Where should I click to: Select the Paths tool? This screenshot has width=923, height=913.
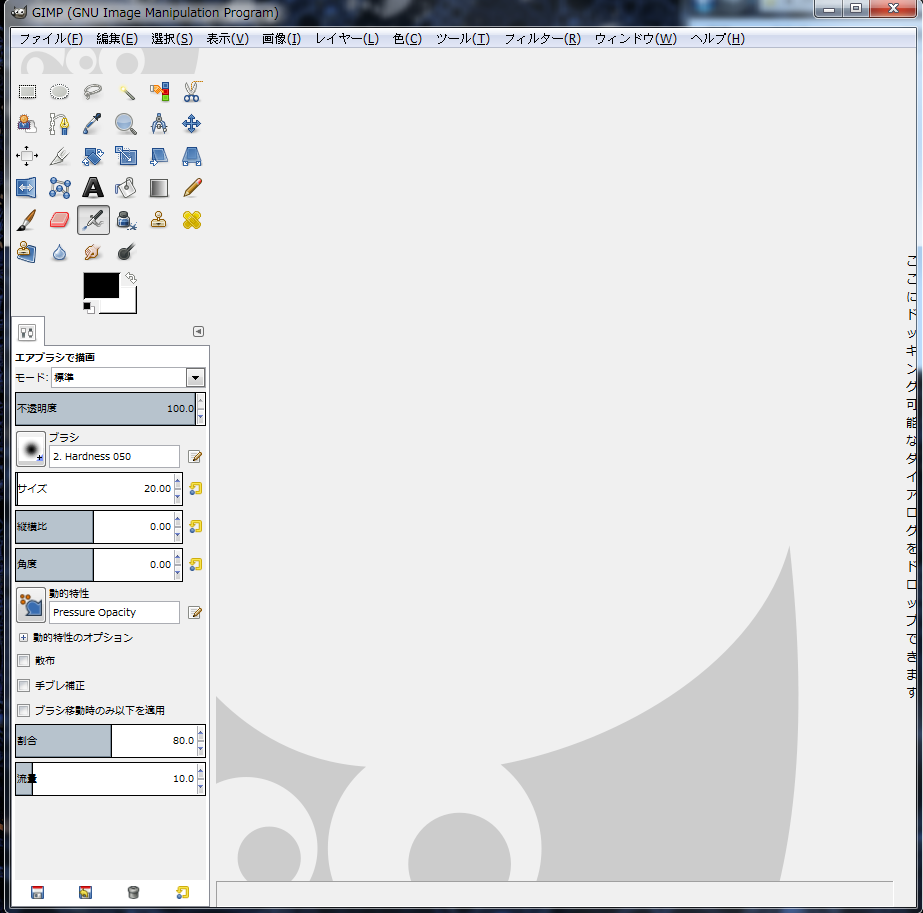[x=59, y=124]
